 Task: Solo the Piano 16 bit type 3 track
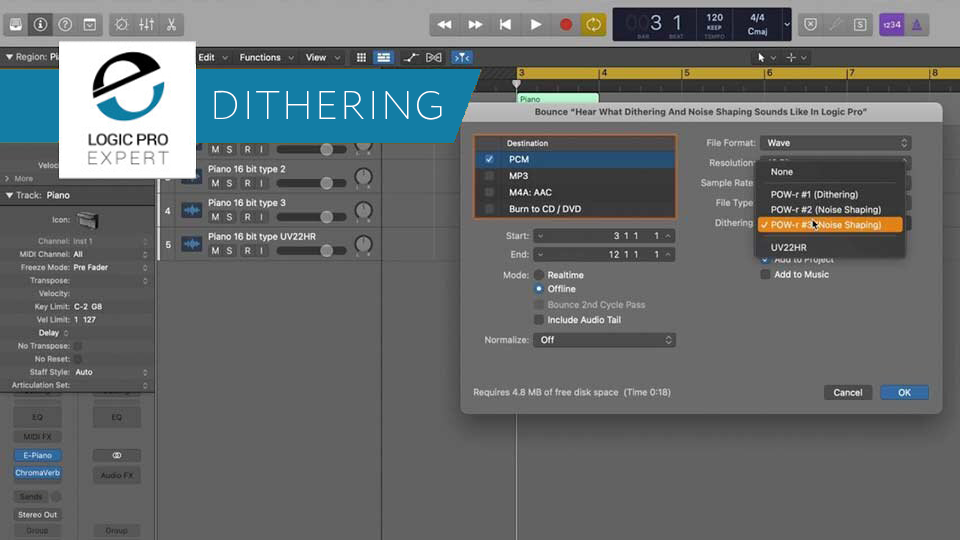230,217
